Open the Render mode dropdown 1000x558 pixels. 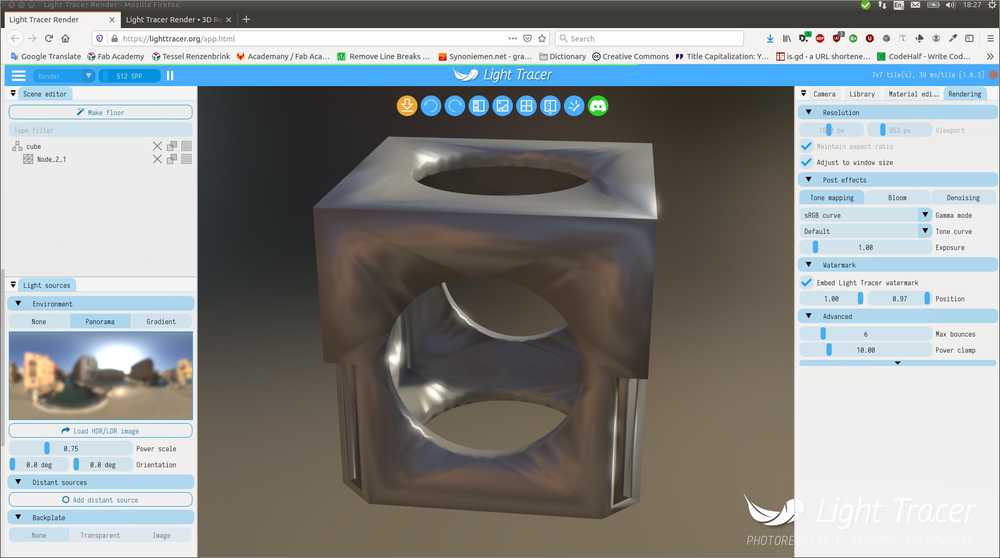pos(64,75)
